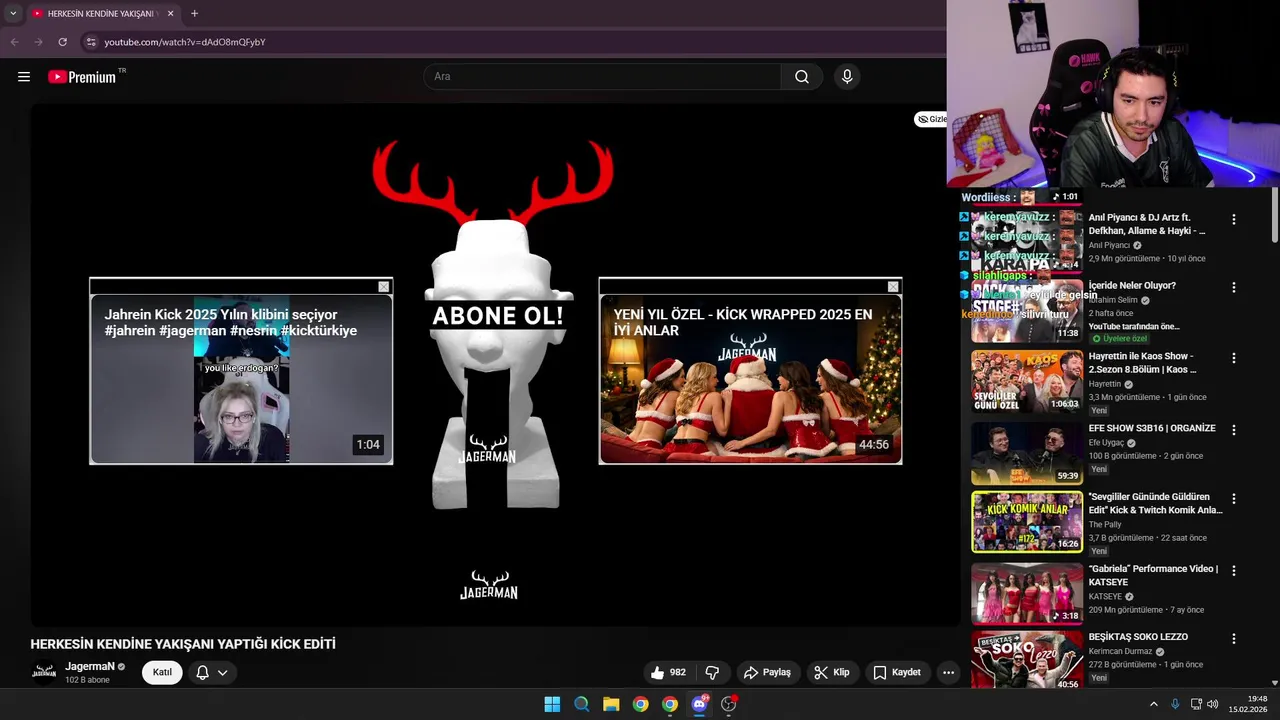
Task: Open options for EFE SHOW S3B16 video
Action: (x=1233, y=430)
